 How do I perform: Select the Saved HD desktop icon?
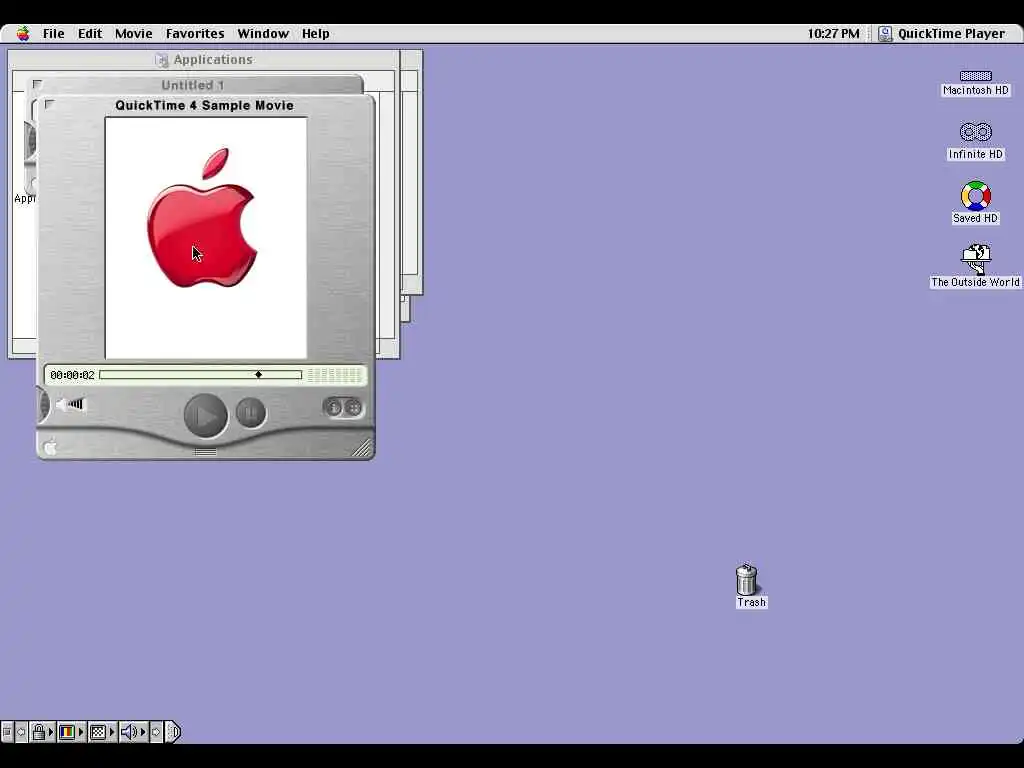click(x=976, y=202)
